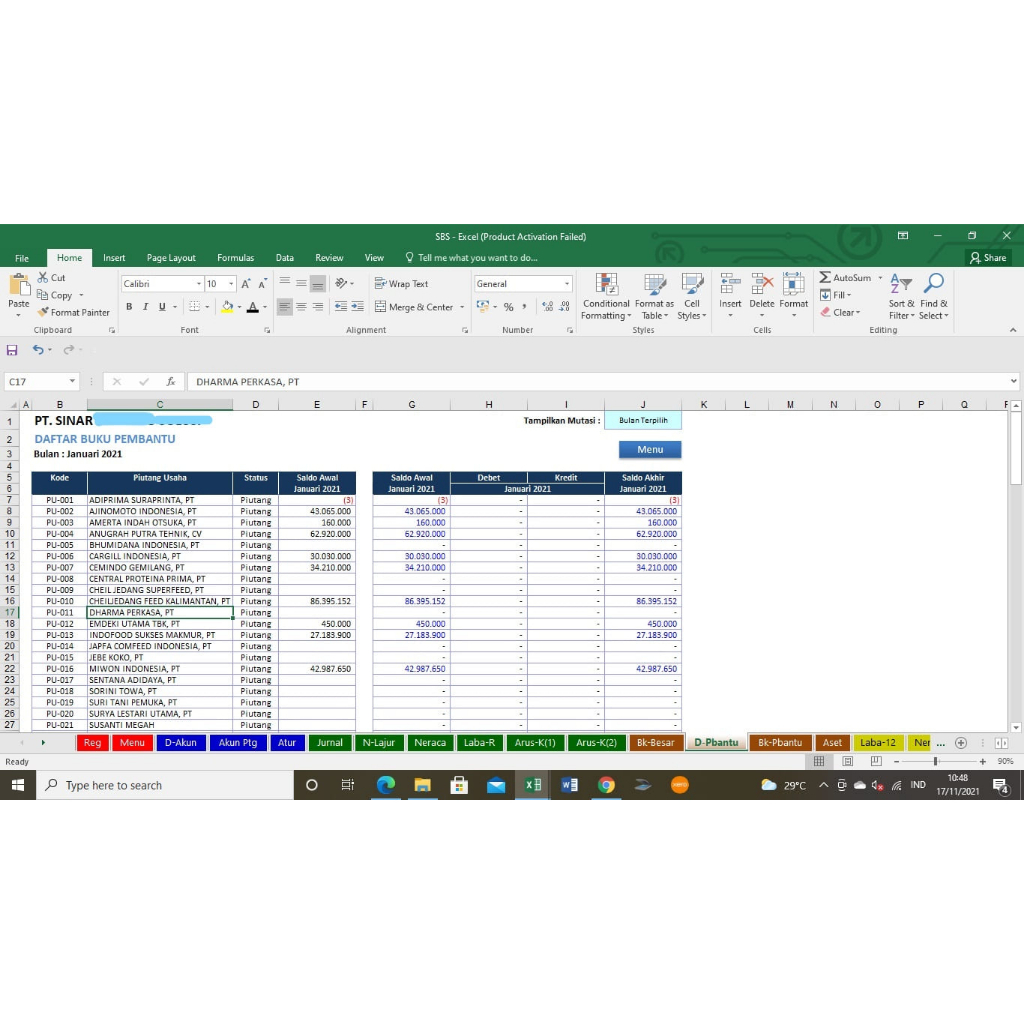Open Conditional Formatting
Screen dimensions: 1024x1024
point(606,297)
